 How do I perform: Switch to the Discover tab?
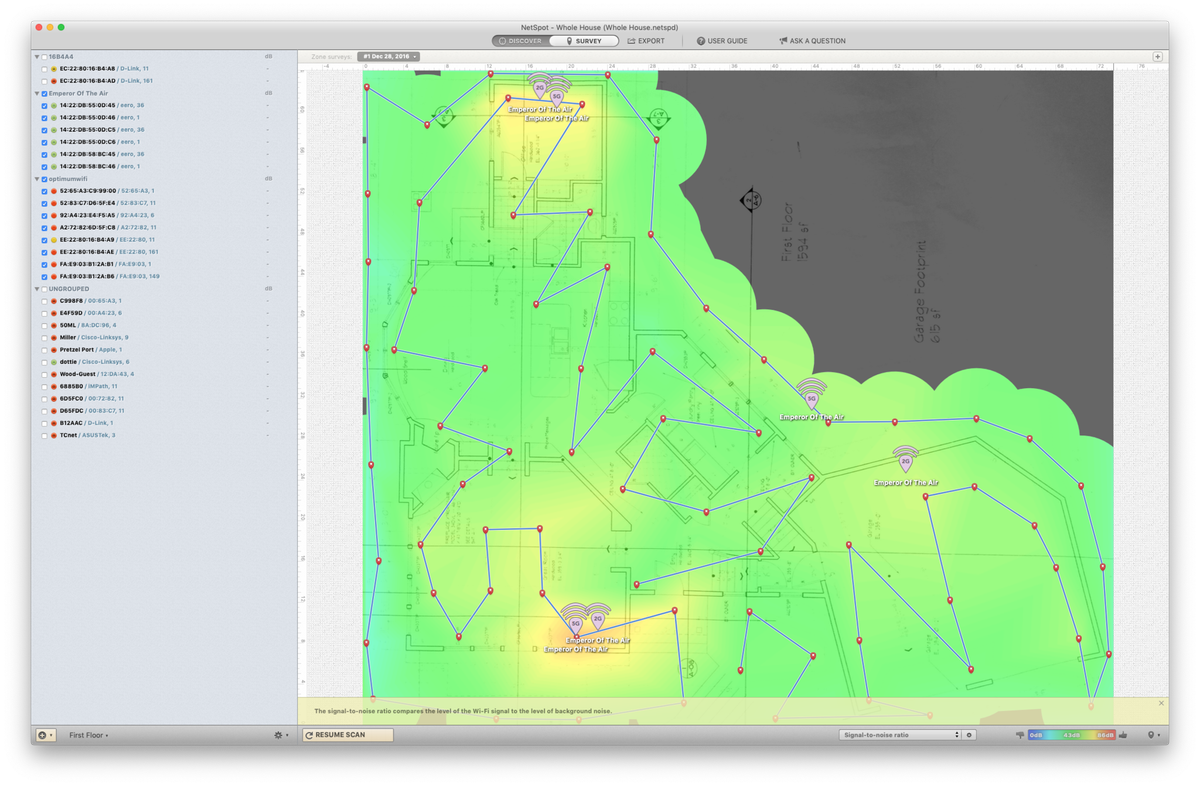pos(521,41)
